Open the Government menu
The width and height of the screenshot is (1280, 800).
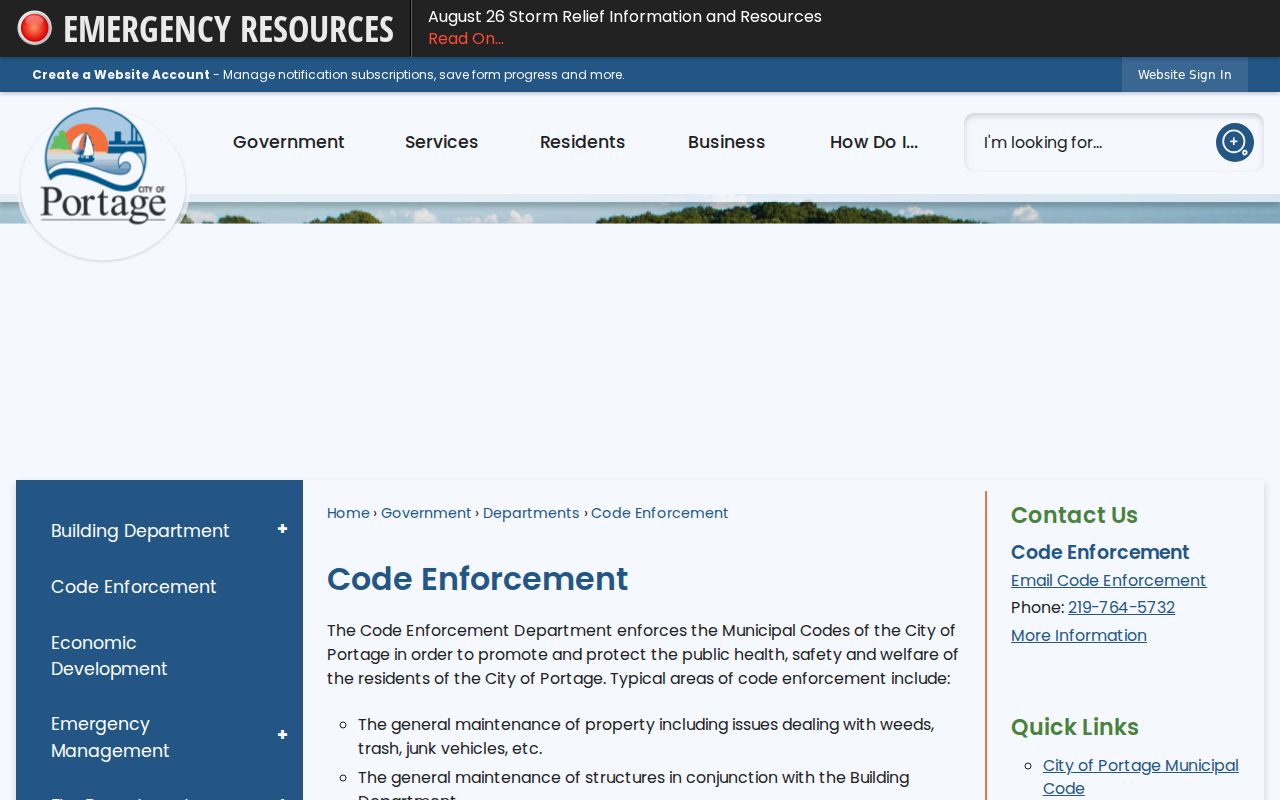point(289,142)
